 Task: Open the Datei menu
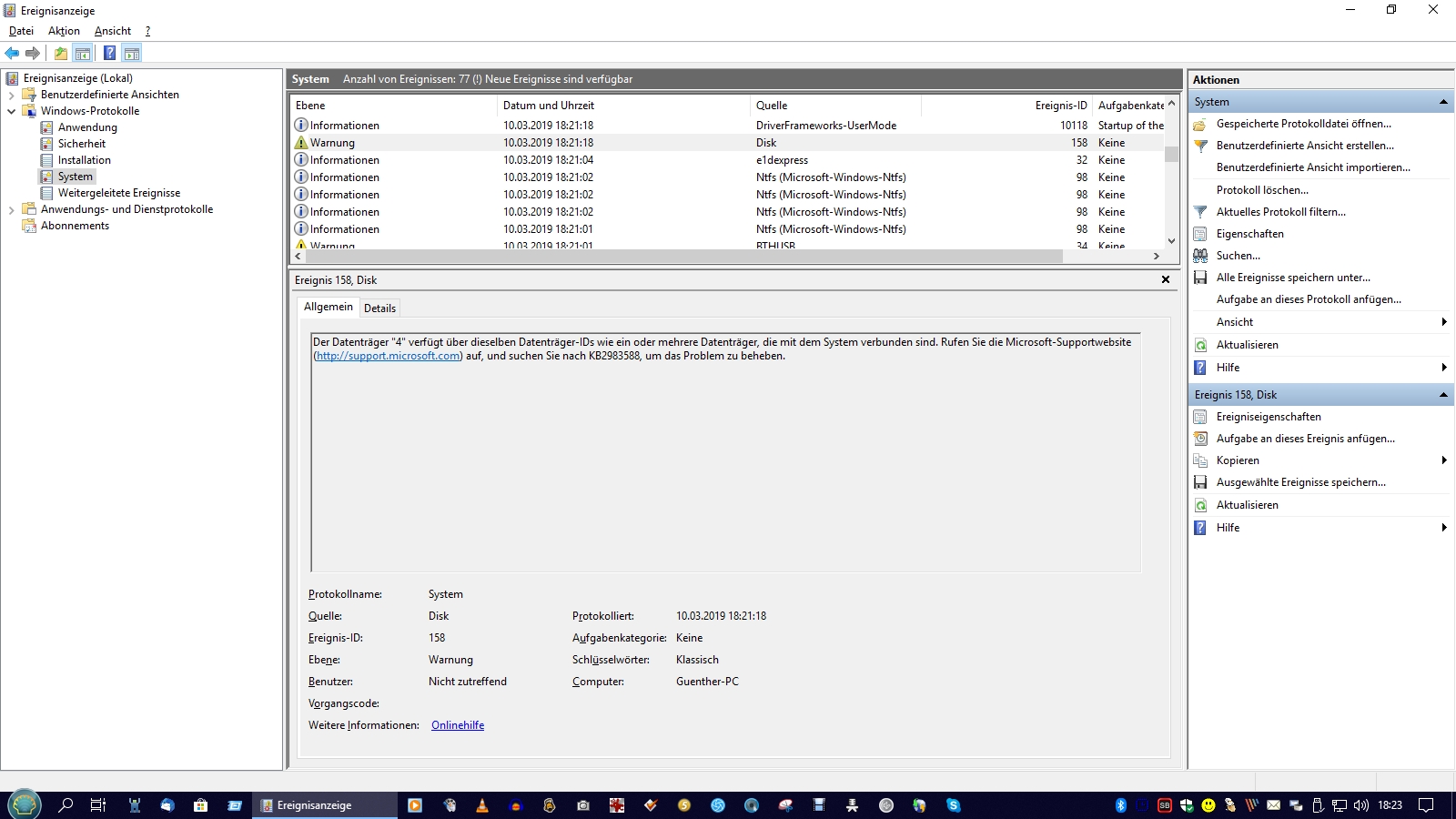(x=21, y=31)
